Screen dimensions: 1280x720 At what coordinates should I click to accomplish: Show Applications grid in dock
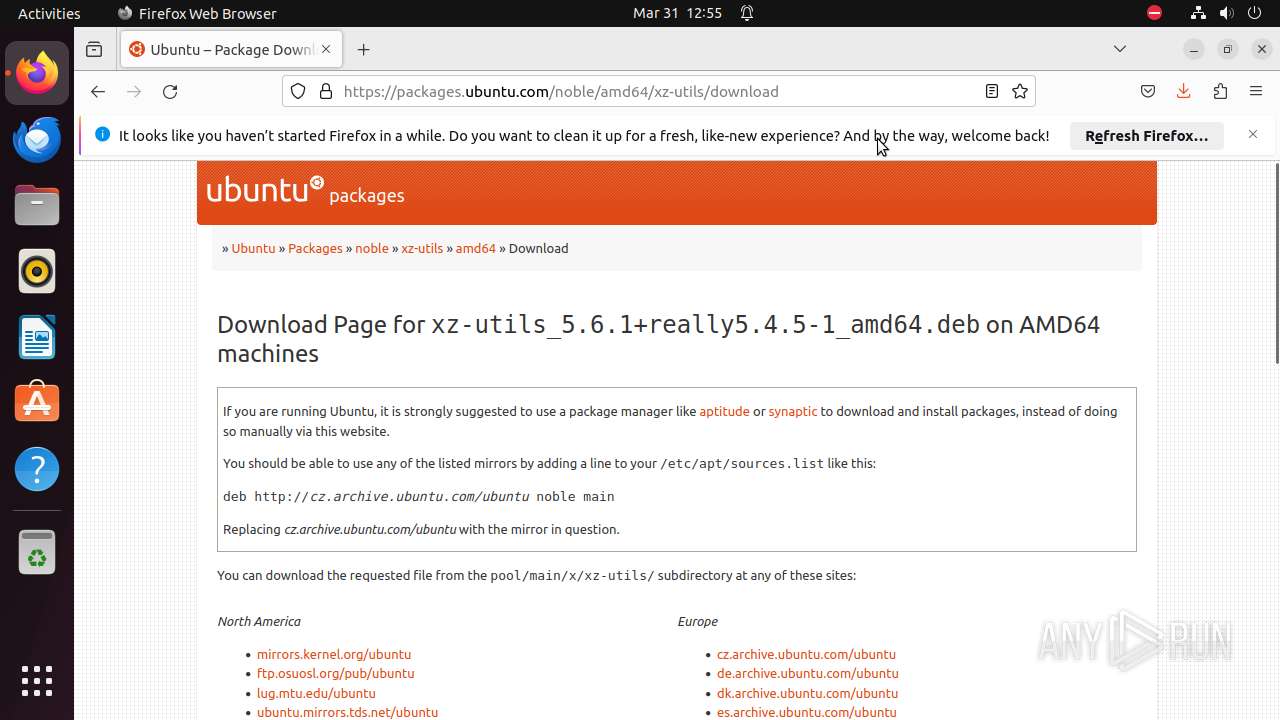[37, 681]
